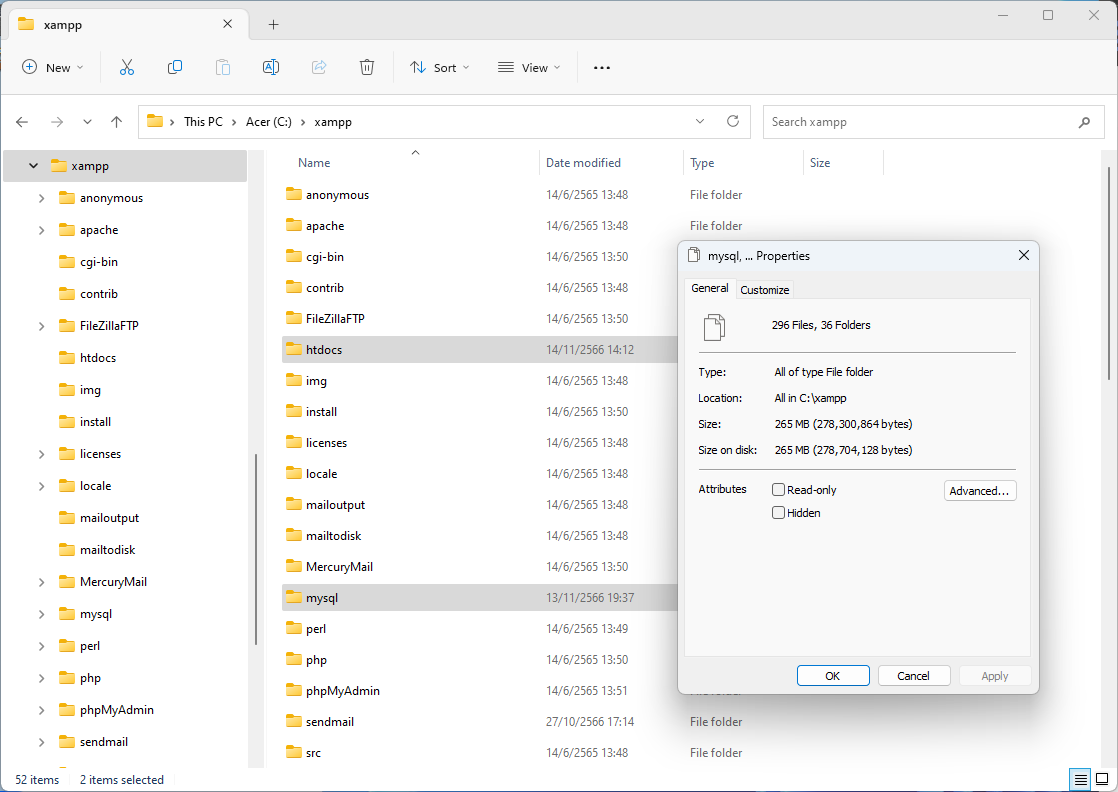Check the Hidden attribute checkbox

(x=778, y=513)
